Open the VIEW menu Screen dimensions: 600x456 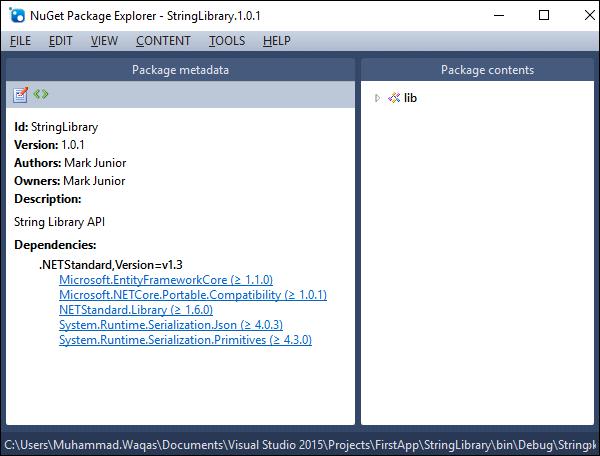pyautogui.click(x=104, y=41)
